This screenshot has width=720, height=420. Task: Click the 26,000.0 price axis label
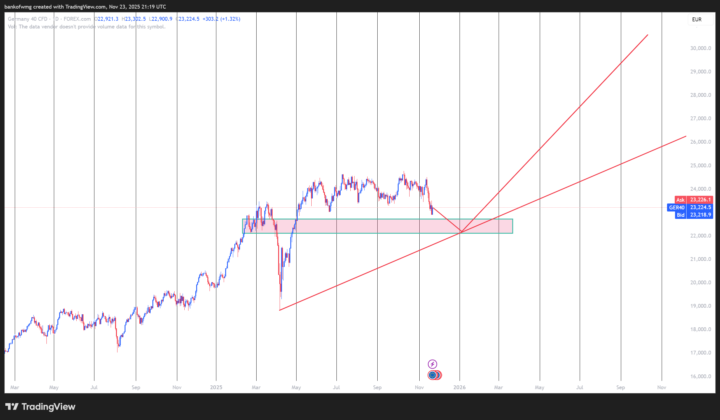click(x=701, y=142)
